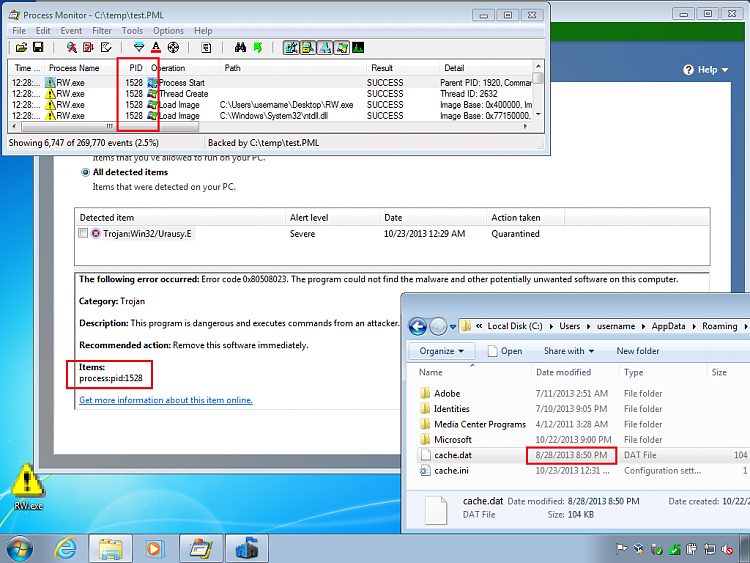
Task: Toggle the Show Registry Activity icon
Action: pos(291,47)
